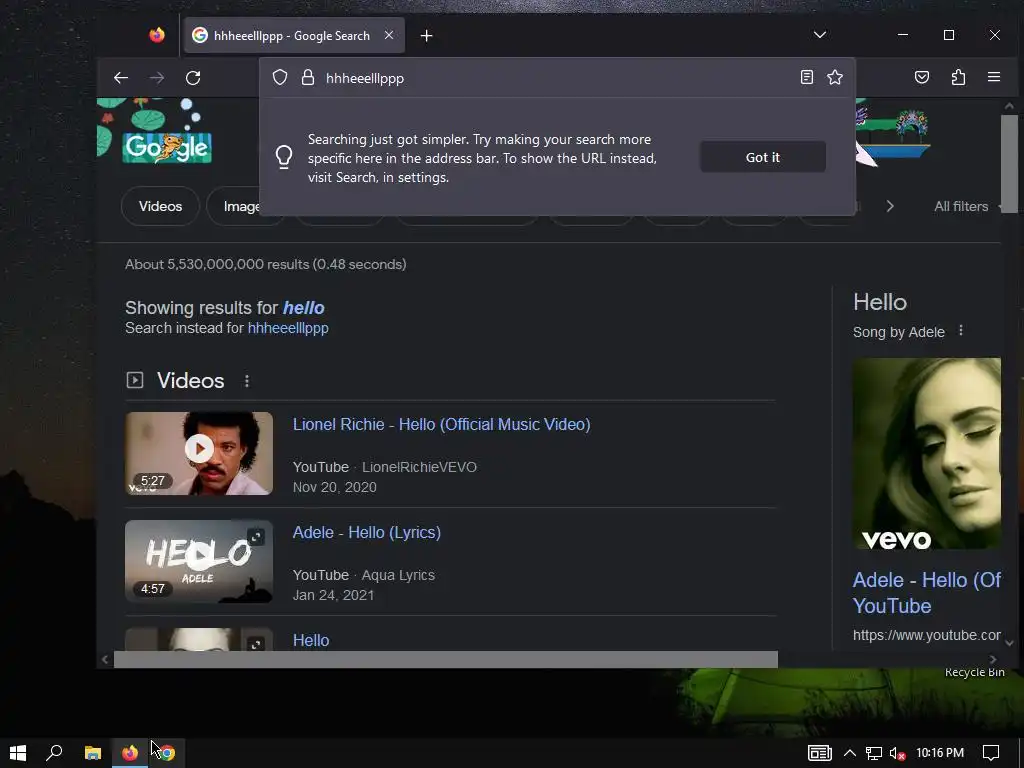Open File Explorer from taskbar
This screenshot has height=768, width=1024.
(93, 753)
